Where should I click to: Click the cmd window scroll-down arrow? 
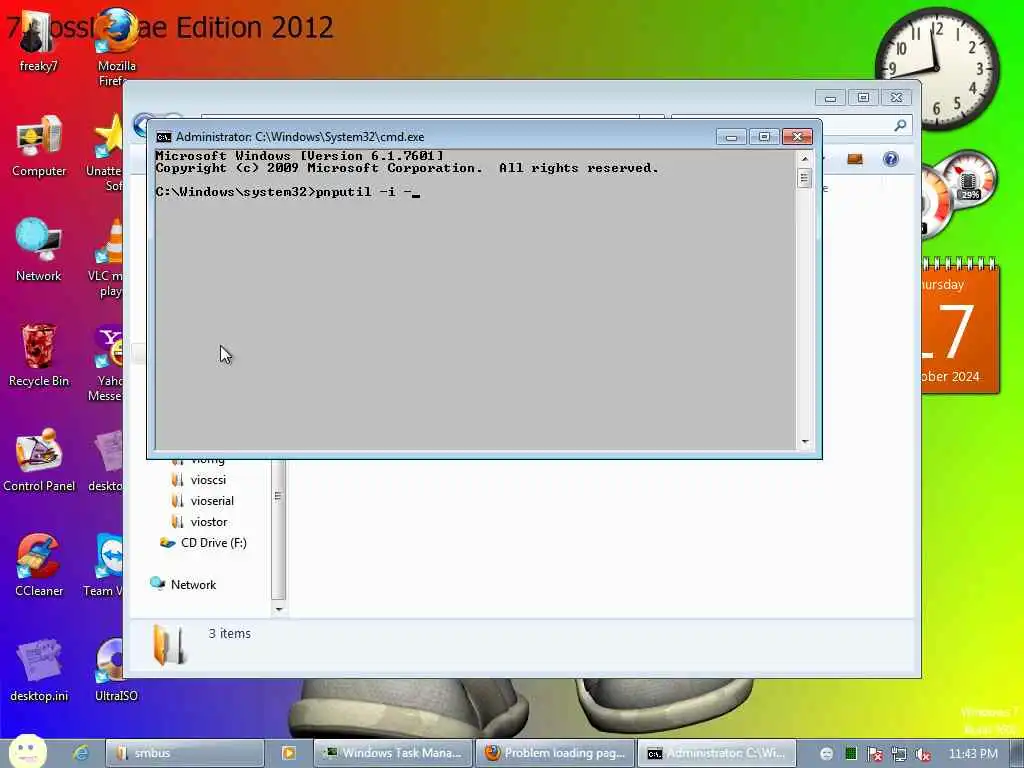805,442
